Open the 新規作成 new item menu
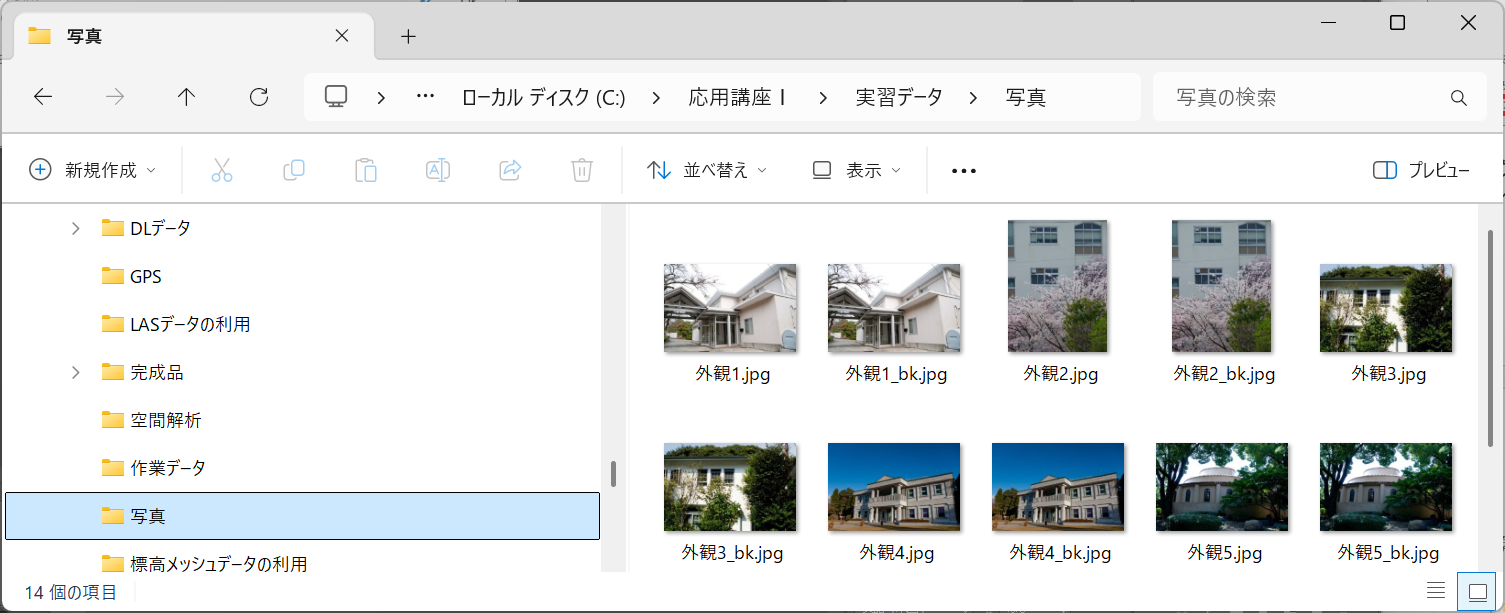The image size is (1505, 613). [x=93, y=170]
